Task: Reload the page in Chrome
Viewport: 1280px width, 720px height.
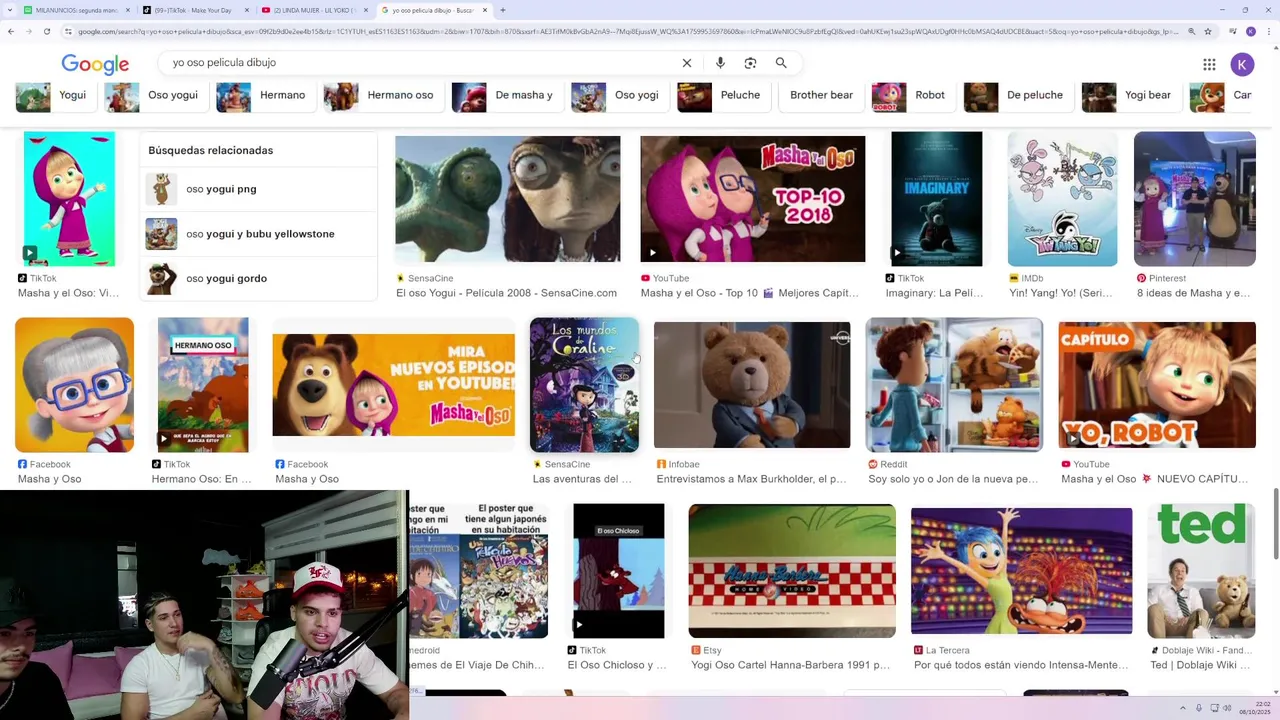Action: [x=46, y=32]
